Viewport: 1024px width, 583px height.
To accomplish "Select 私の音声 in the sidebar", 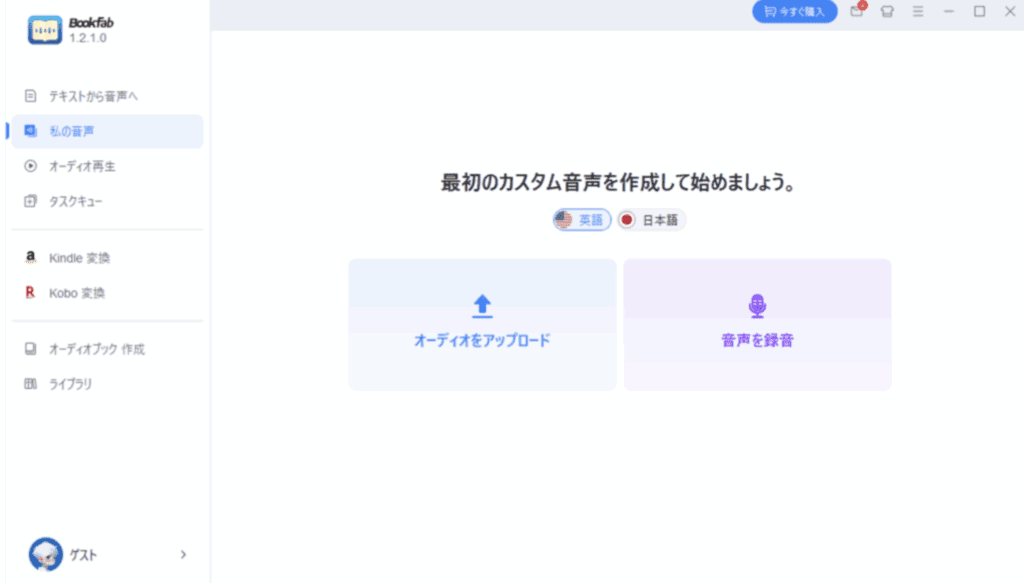I will coord(72,131).
